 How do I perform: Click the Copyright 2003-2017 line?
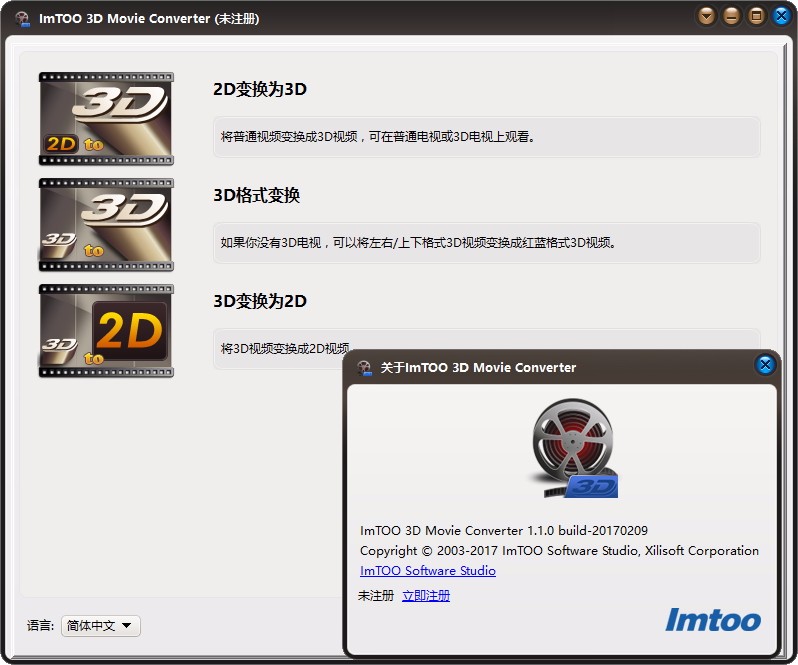pos(559,551)
